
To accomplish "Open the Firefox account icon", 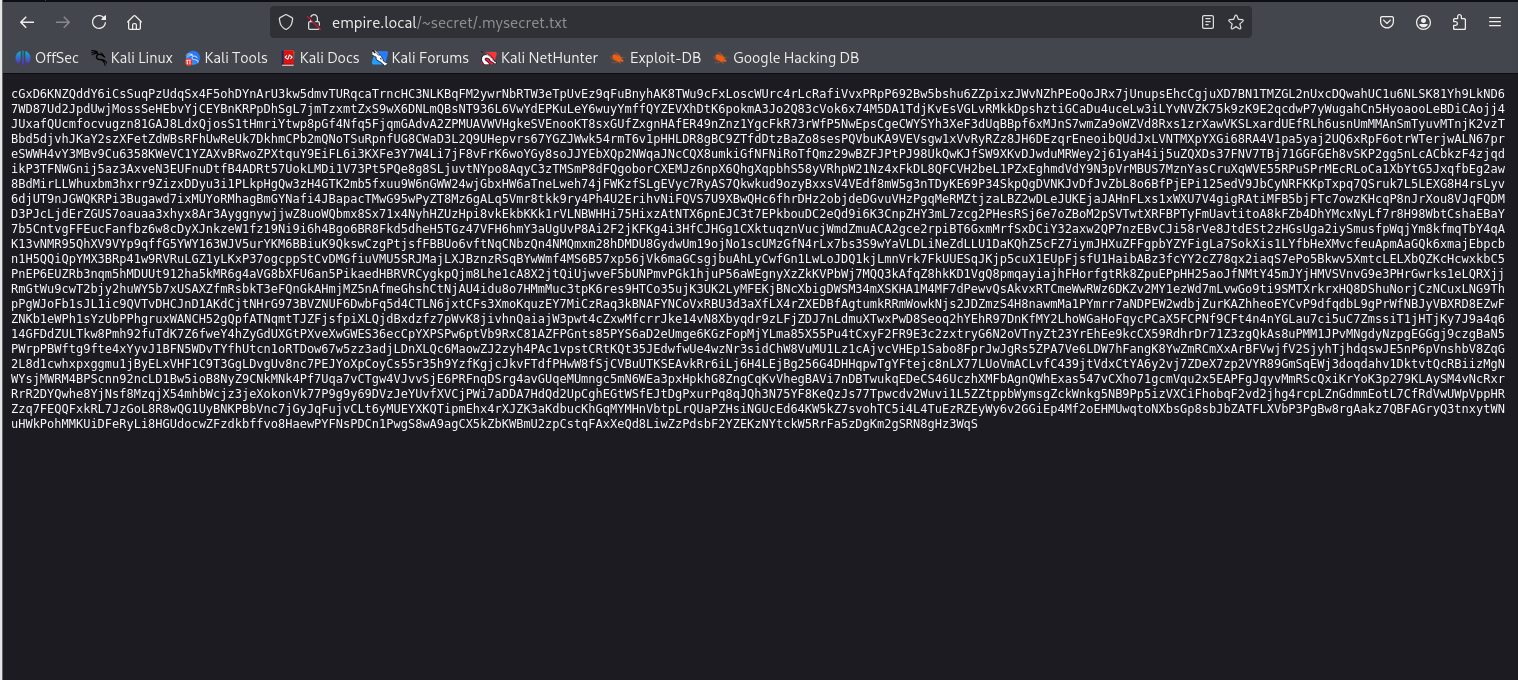I will tap(1423, 22).
